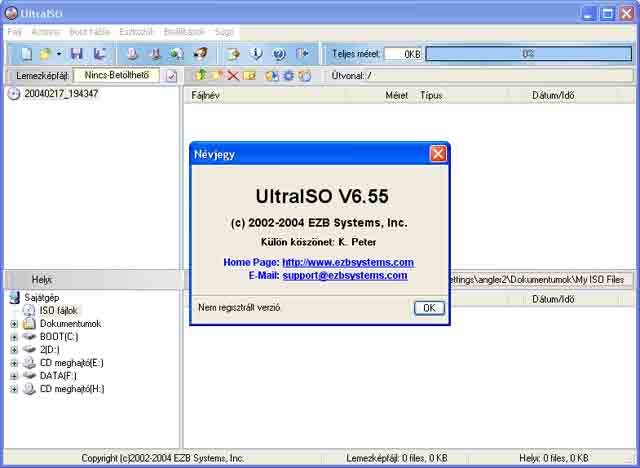640x468 pixels.
Task: Click the info bubble toolbar icon
Action: 256,54
